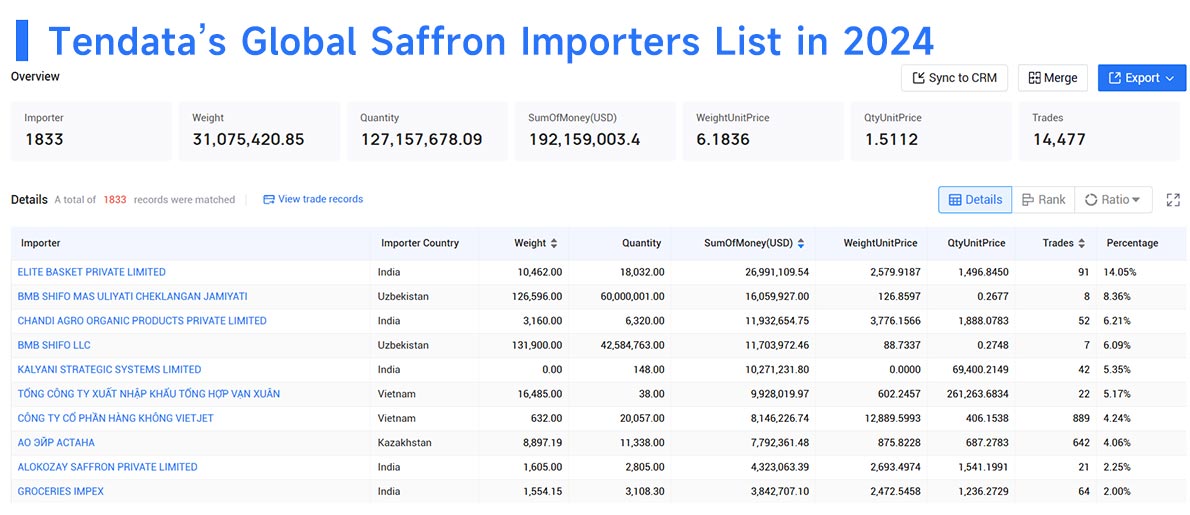Screen dimensions: 1190x515
Task: Open ELITE BASKET PRIVATE LIMITED importer
Action: coord(92,272)
